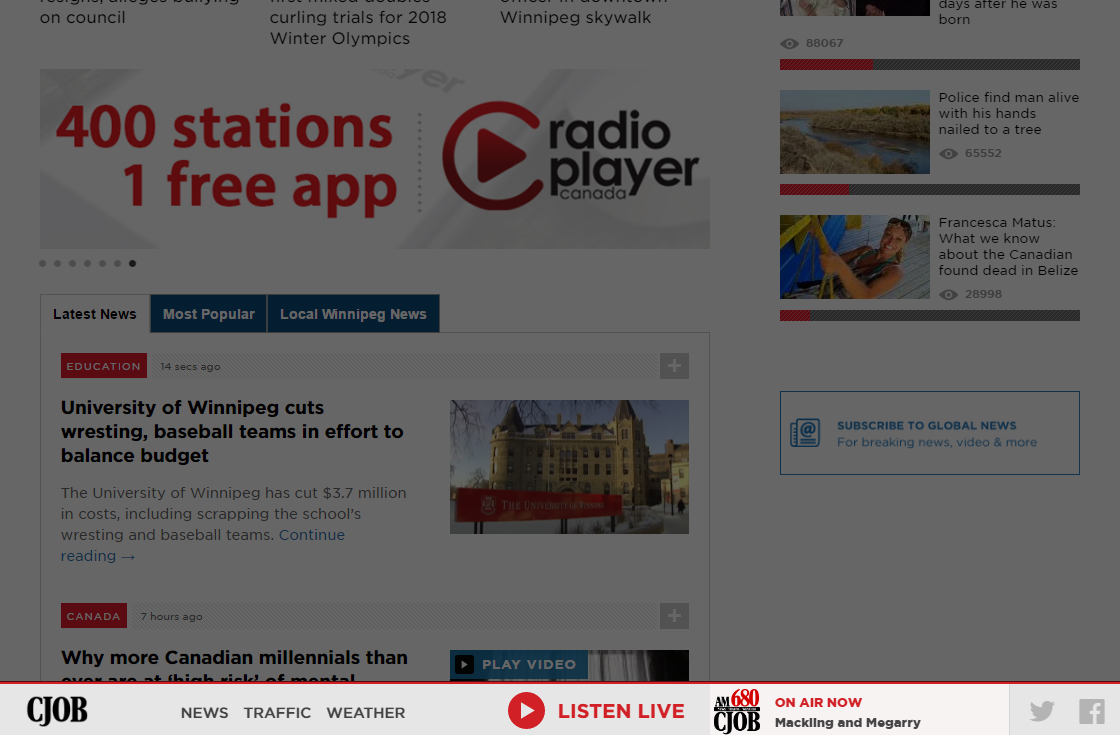This screenshot has height=735, width=1120.
Task: Open the WEATHER section
Action: [366, 713]
